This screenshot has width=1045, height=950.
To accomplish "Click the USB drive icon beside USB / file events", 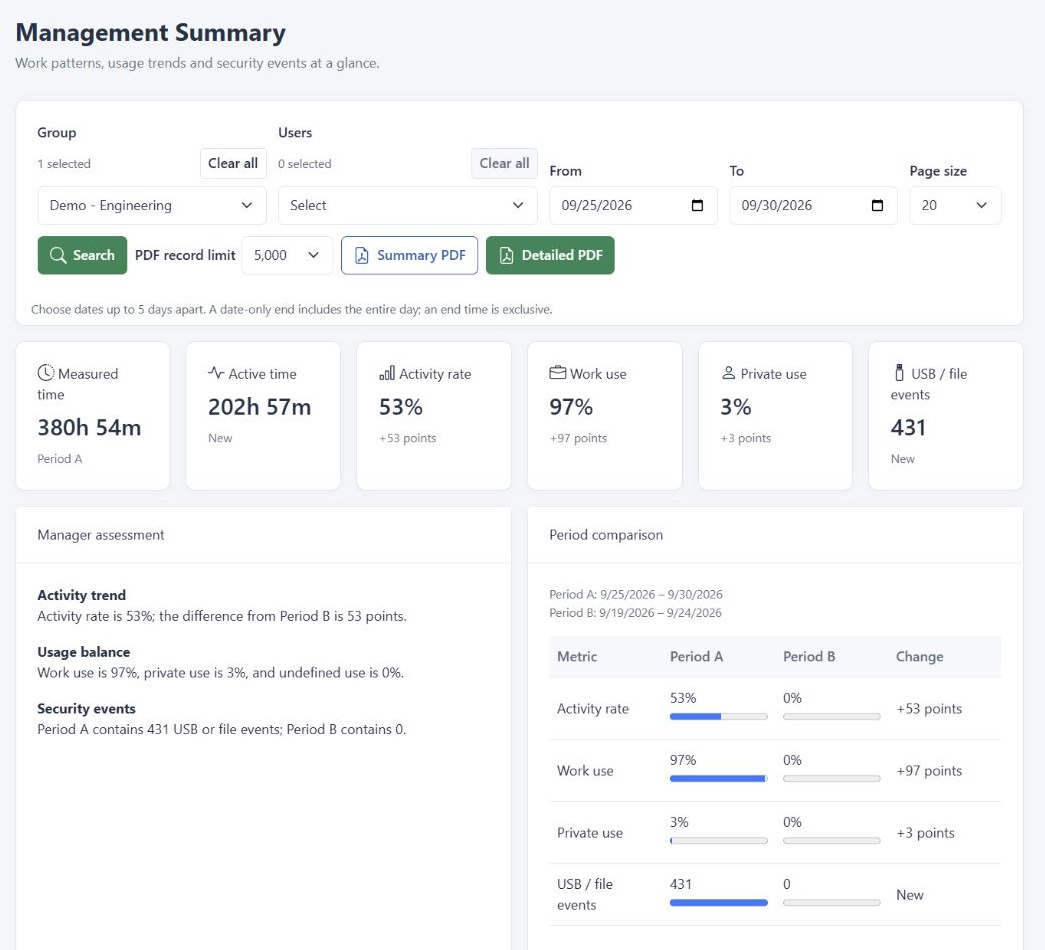I will 899,373.
